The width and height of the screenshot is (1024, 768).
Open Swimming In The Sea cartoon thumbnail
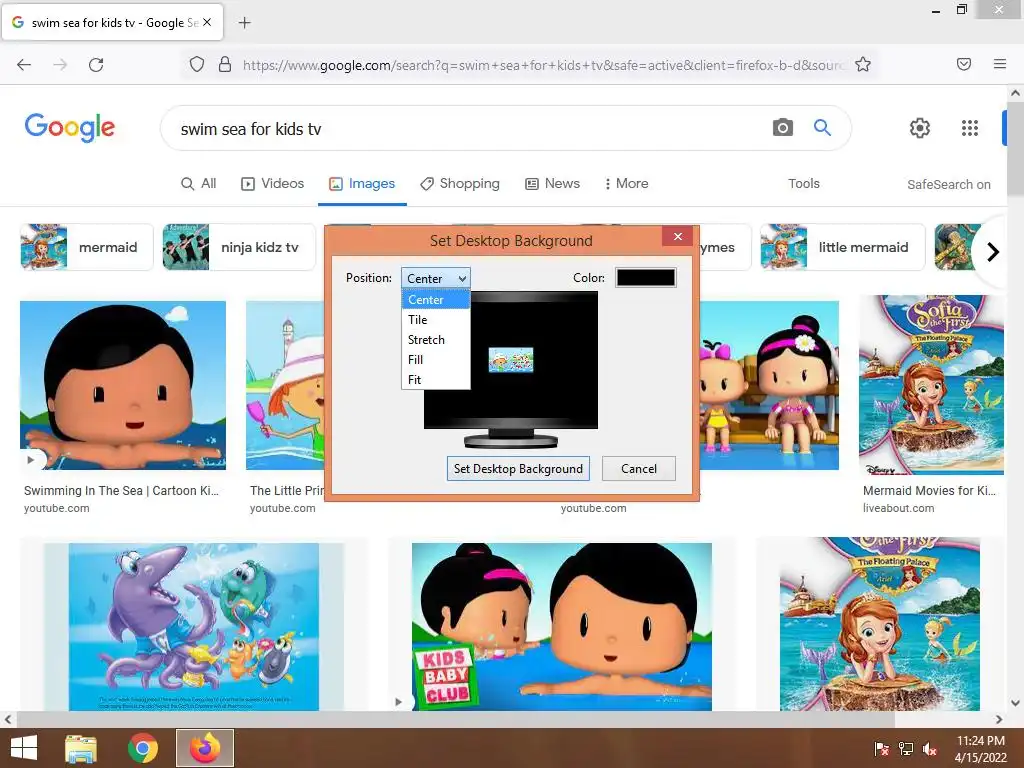pyautogui.click(x=123, y=385)
